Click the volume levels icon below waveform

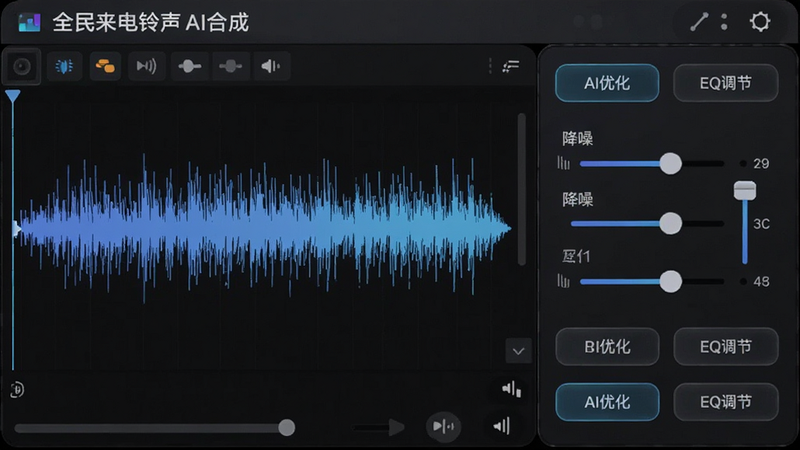(x=511, y=389)
